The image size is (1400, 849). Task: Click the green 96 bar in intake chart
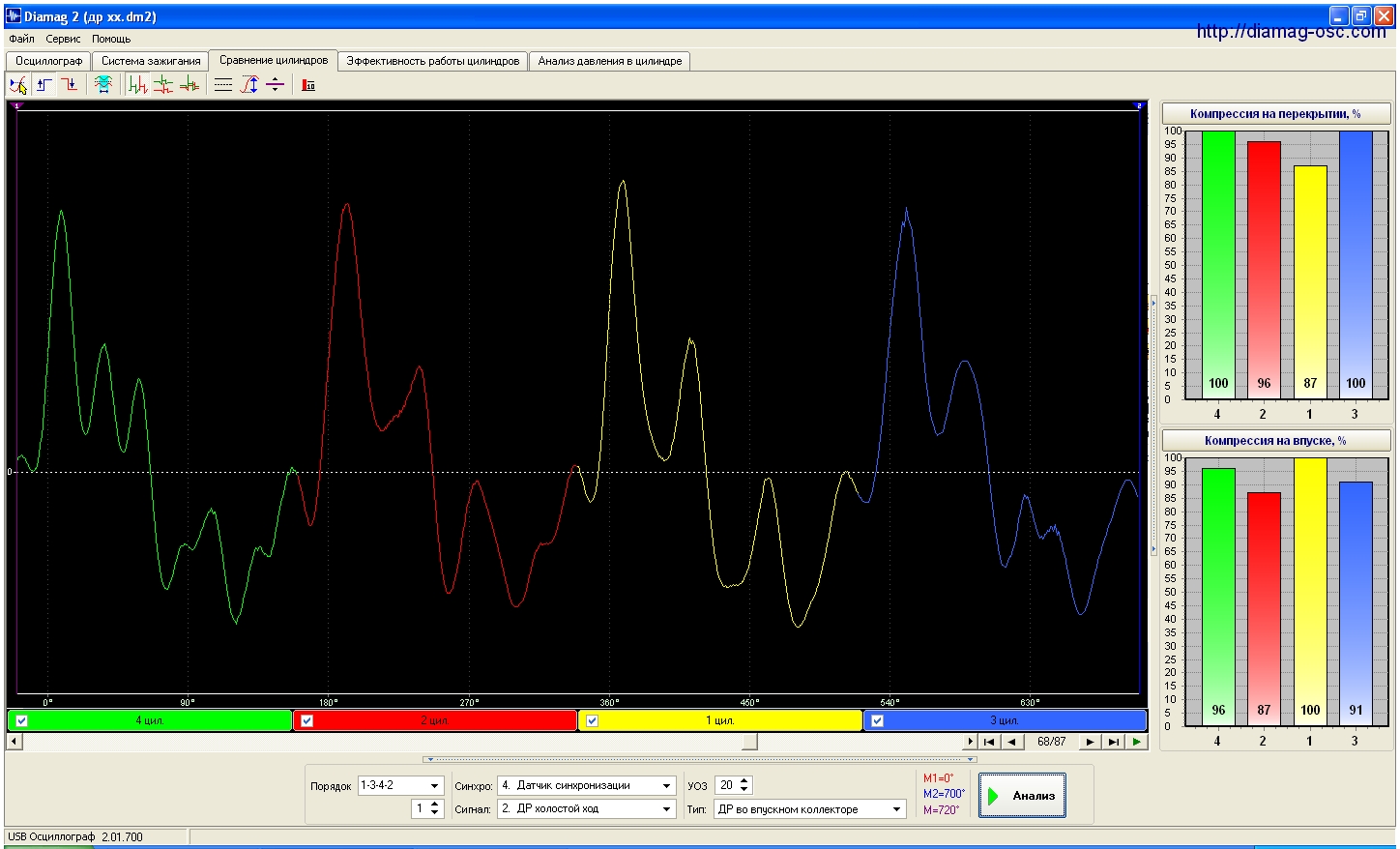(x=1218, y=597)
